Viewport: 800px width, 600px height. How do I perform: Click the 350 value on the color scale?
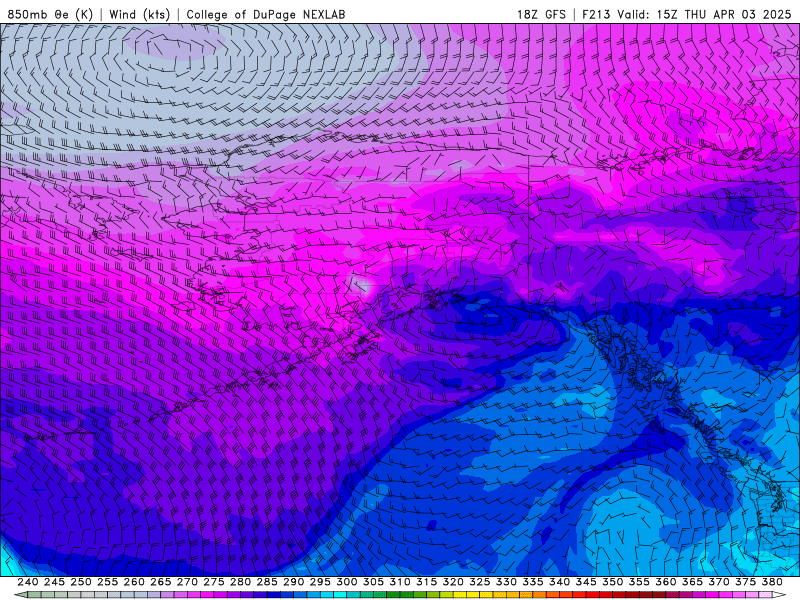click(x=613, y=582)
